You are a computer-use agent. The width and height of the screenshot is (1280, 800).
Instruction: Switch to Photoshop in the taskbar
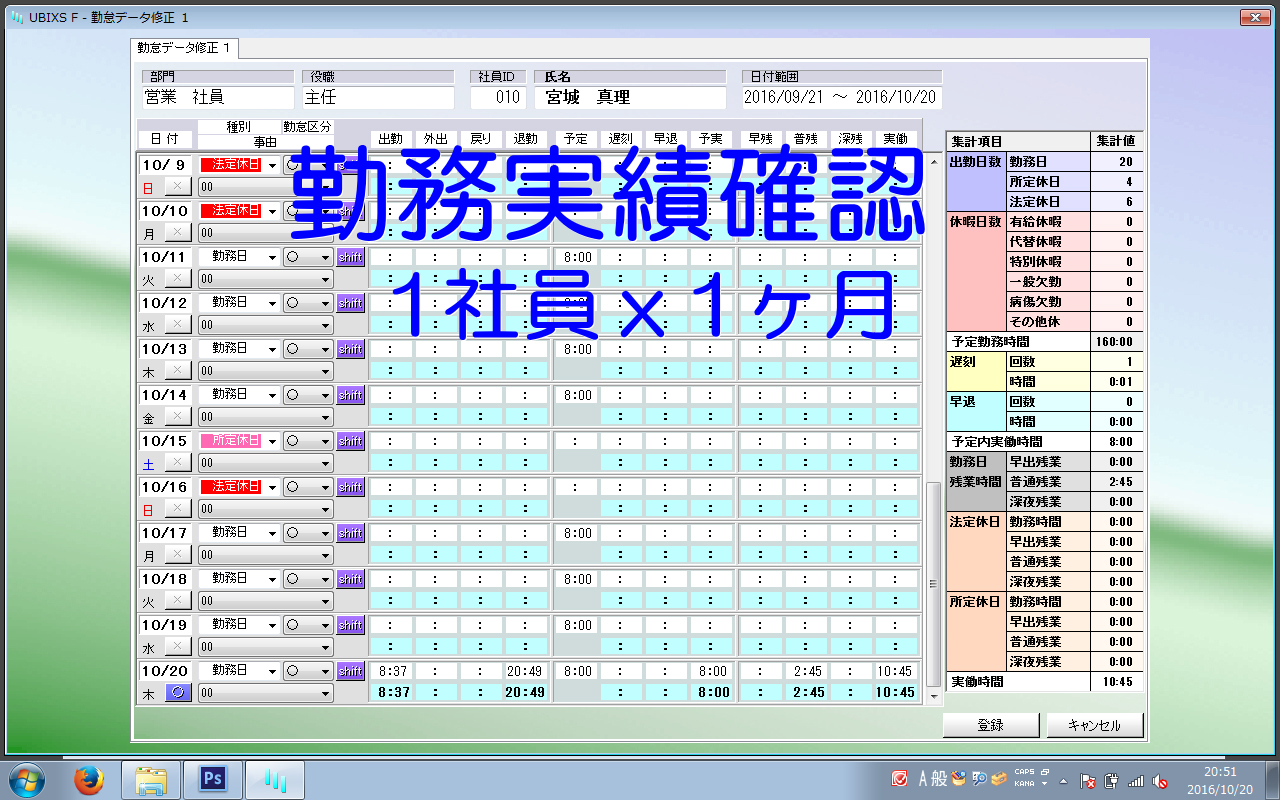(211, 779)
